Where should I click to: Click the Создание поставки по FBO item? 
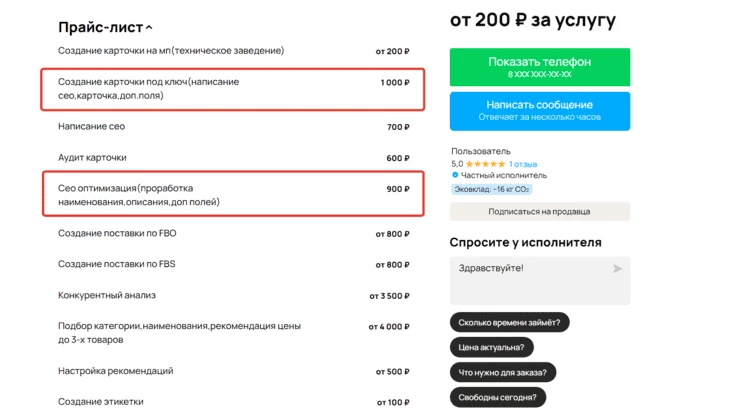point(233,234)
